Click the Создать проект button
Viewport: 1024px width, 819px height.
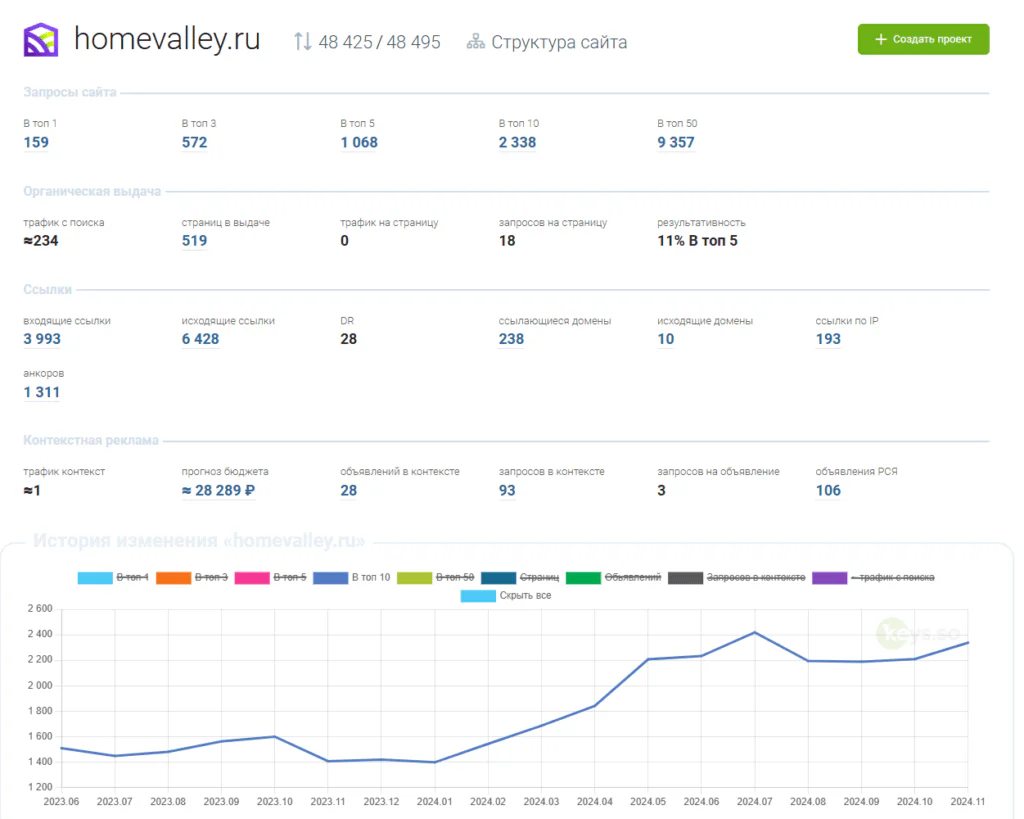[923, 39]
